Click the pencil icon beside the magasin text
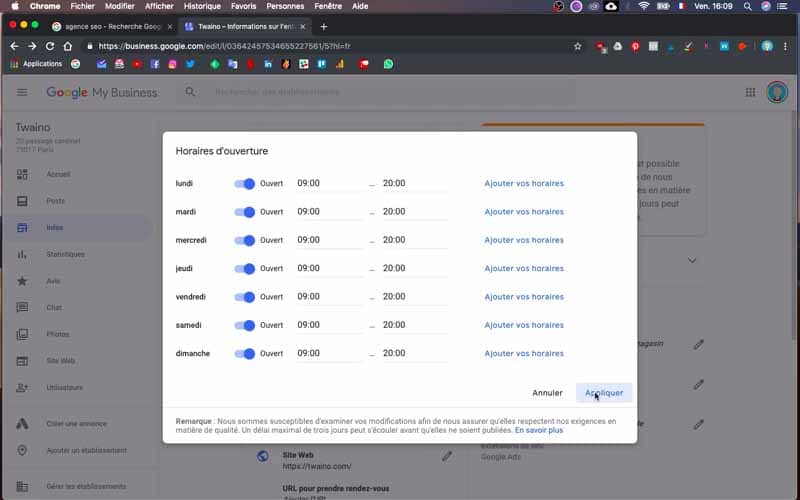 coord(698,345)
